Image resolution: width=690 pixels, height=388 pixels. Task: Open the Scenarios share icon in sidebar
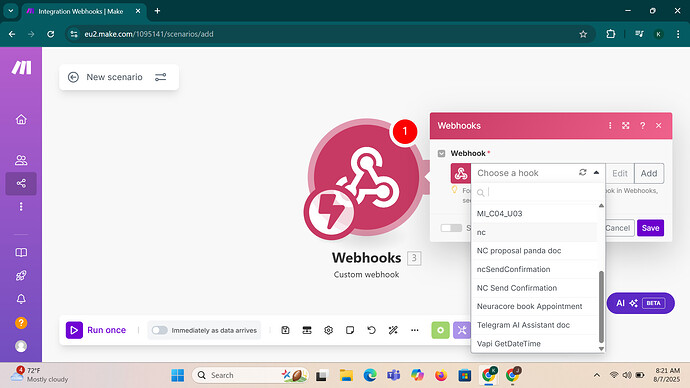(21, 183)
